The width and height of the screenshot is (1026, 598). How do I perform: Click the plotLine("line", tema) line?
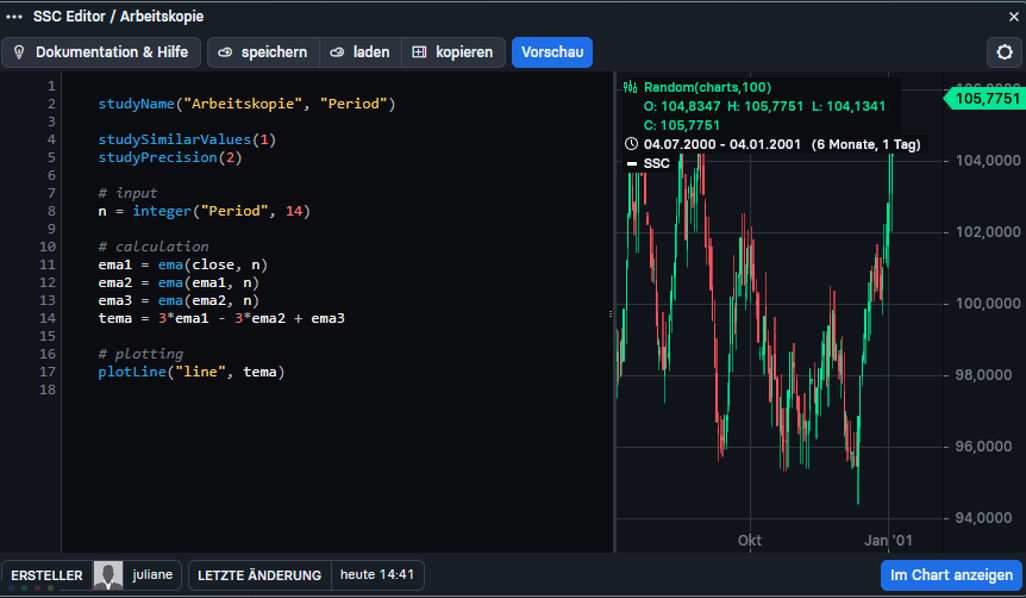pyautogui.click(x=191, y=372)
